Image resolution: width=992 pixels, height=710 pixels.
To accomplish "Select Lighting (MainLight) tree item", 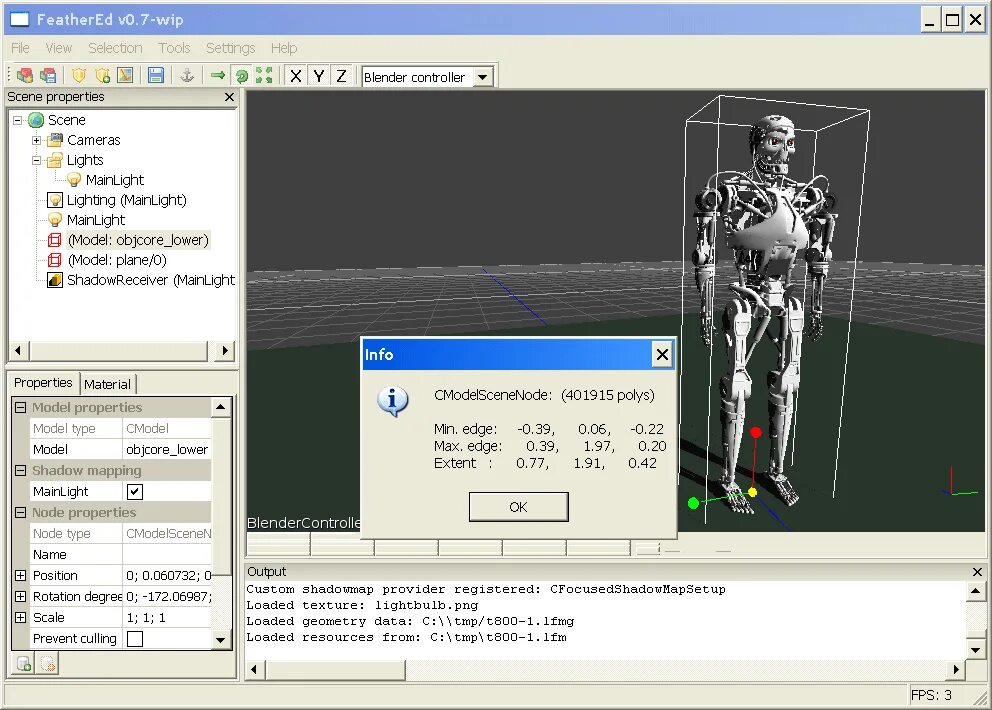I will tap(127, 201).
